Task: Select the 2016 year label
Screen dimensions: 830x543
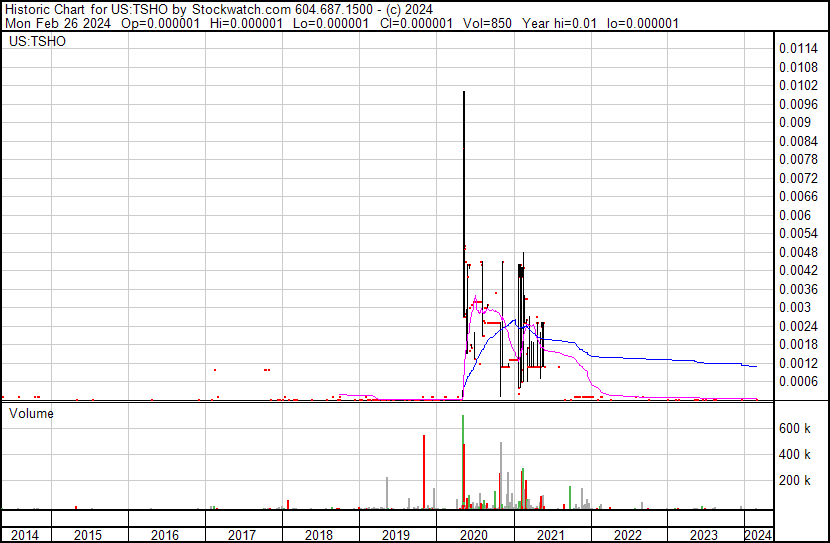Action: pos(165,535)
